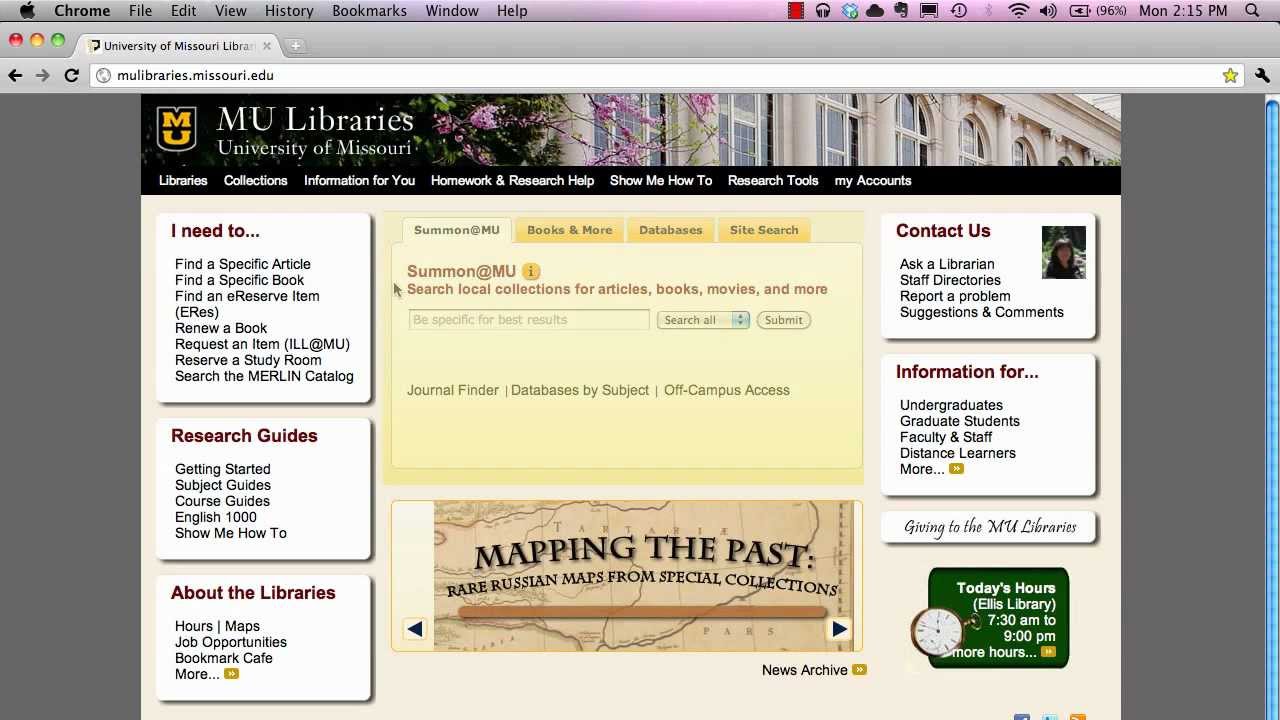Click the arrow icon beside News Archive
The width and height of the screenshot is (1280, 720).
tap(859, 670)
